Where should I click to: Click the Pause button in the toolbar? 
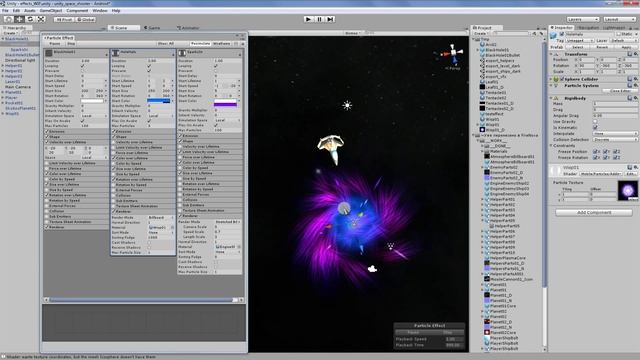[x=319, y=19]
